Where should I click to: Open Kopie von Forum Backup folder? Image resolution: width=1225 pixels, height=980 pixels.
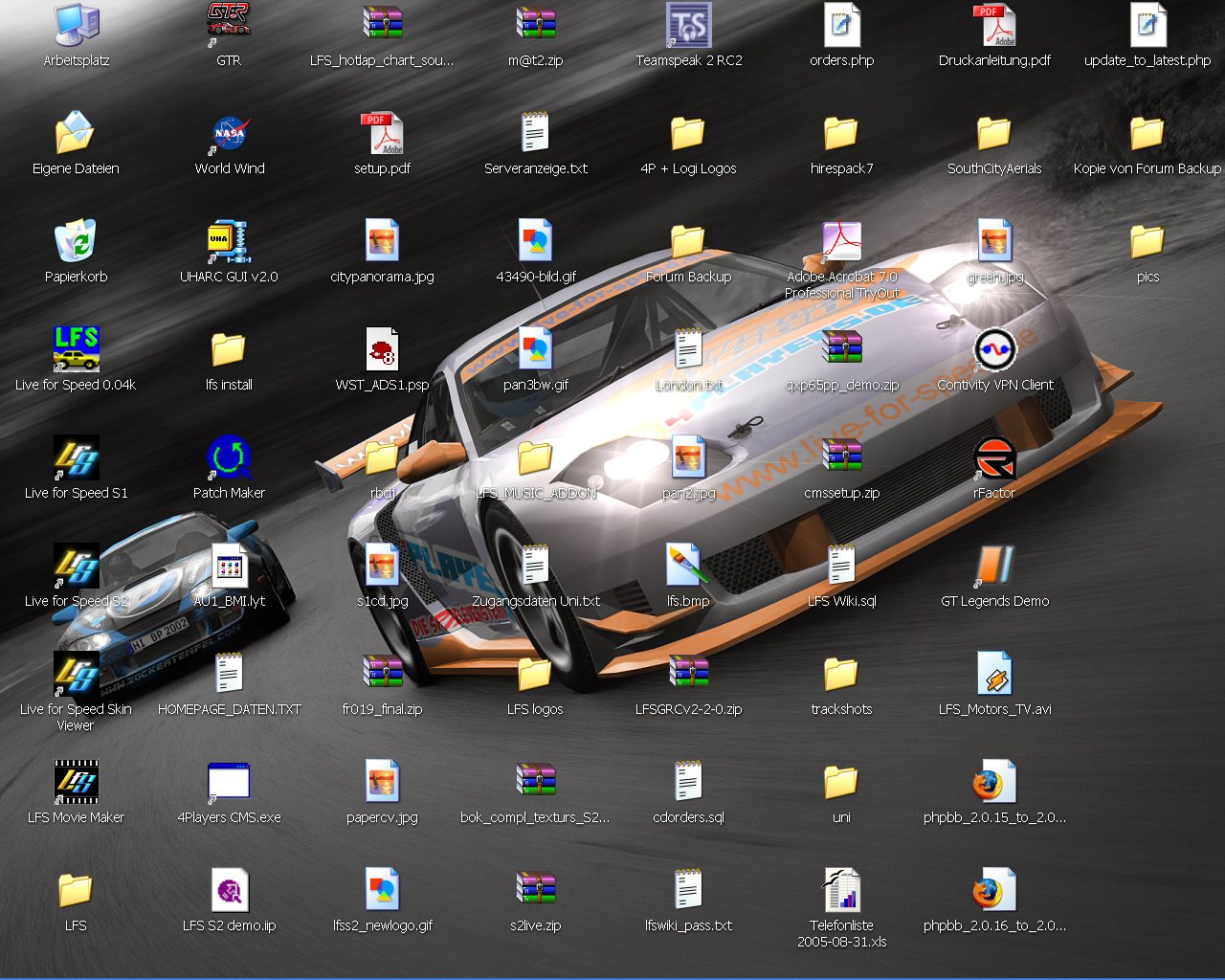pos(1147,134)
